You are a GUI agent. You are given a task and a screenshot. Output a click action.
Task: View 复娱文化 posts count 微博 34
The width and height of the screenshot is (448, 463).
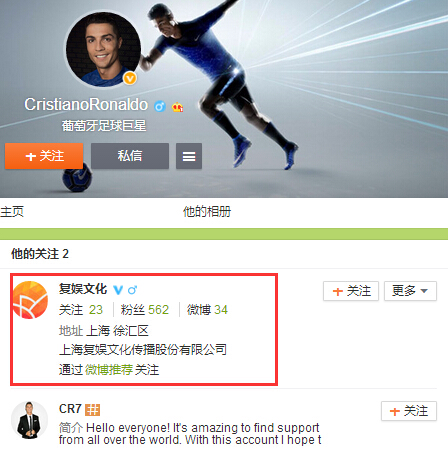207,310
